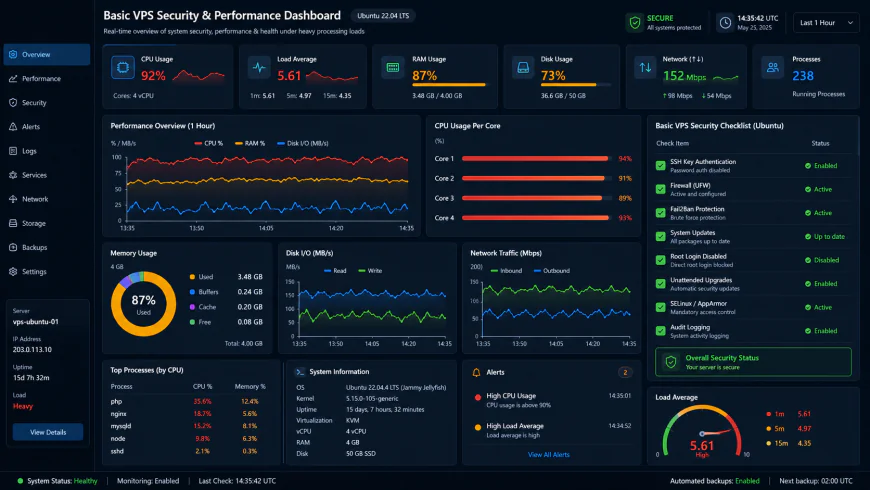The height and width of the screenshot is (490, 870).
Task: Click the Memory Usage donut chart
Action: [x=143, y=304]
